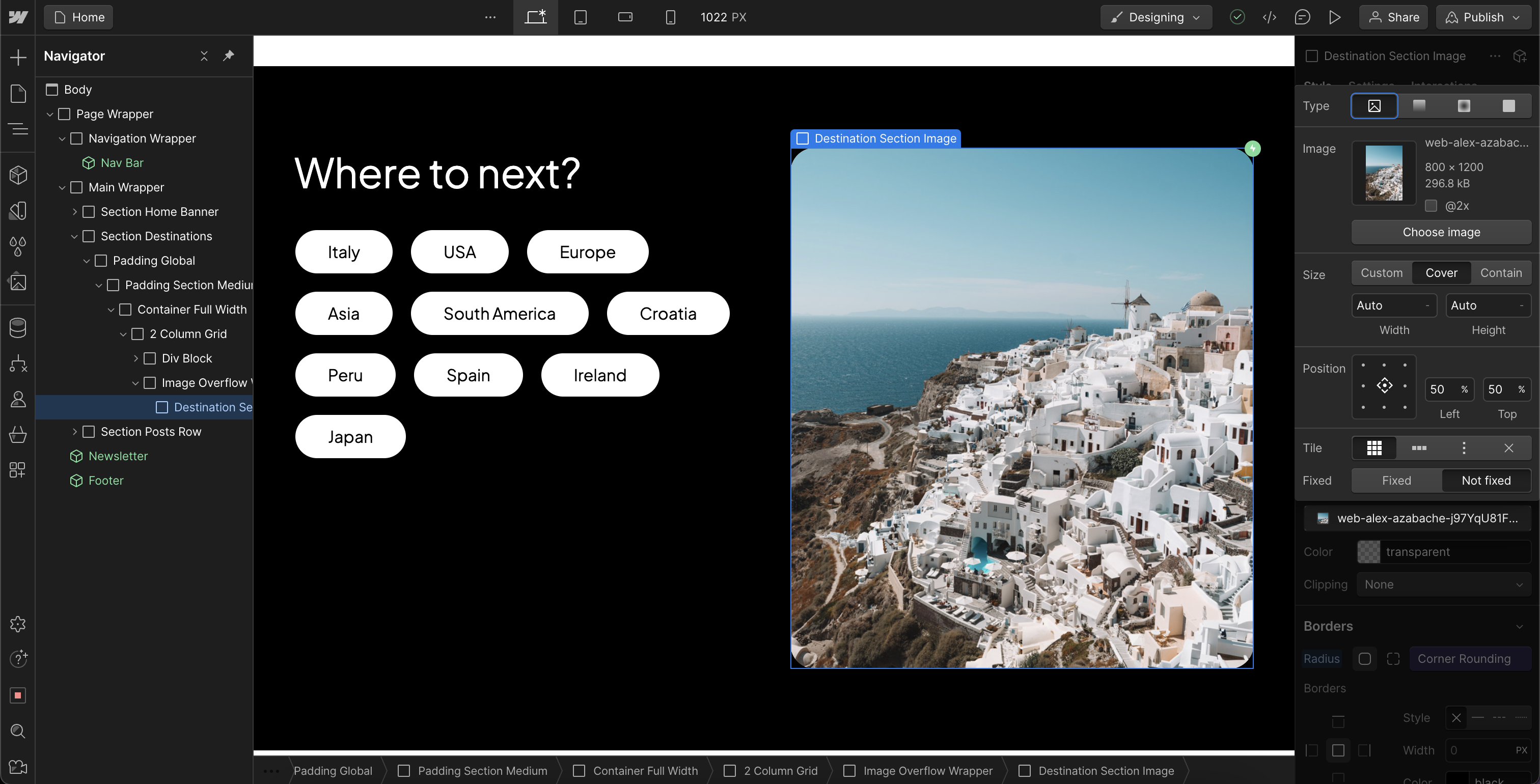Switch to tablet breakpoint
This screenshot has height=784, width=1540.
click(580, 17)
